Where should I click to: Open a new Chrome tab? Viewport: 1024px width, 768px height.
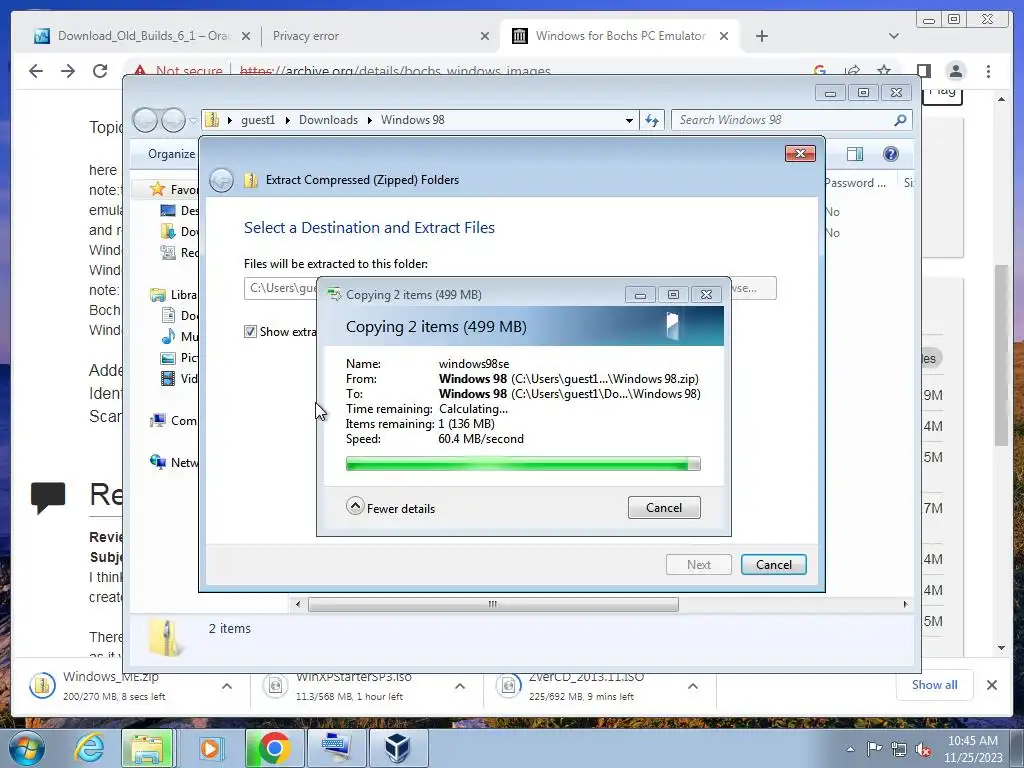pos(761,36)
